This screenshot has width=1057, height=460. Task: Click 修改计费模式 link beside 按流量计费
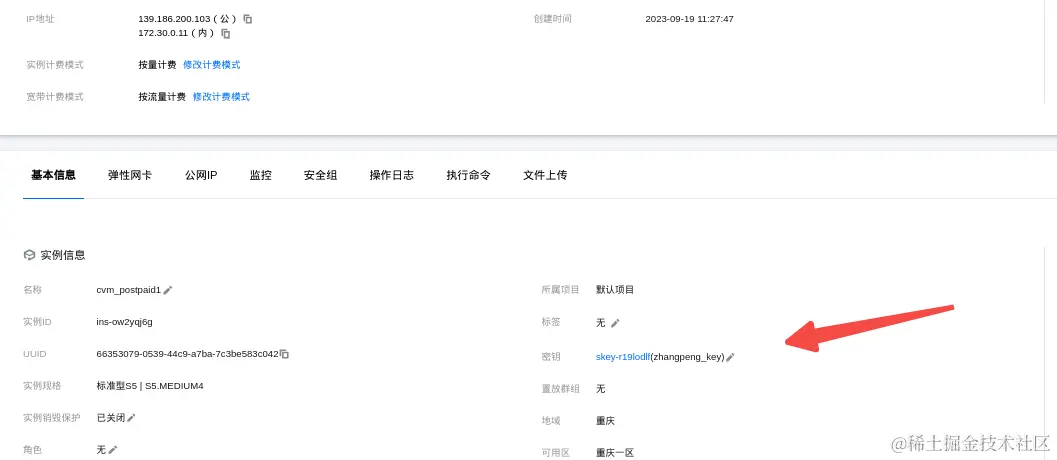click(x=221, y=96)
